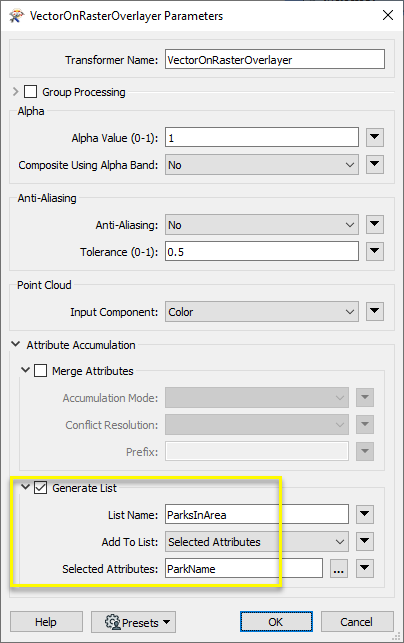404x643 pixels.
Task: Open the Input Component Color dropdown
Action: pyautogui.click(x=262, y=312)
